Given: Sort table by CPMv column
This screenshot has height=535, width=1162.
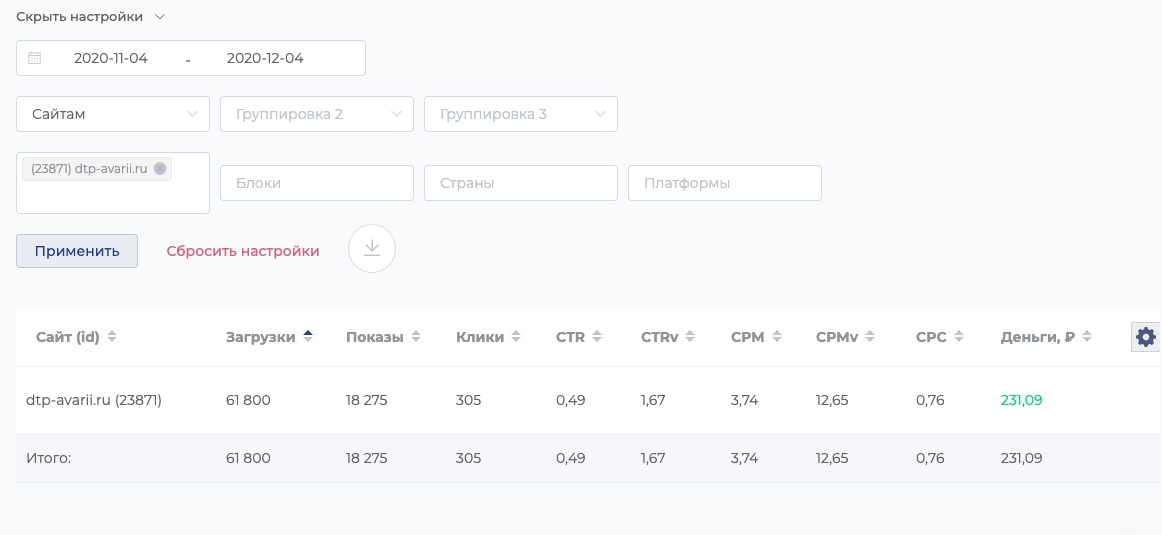Looking at the screenshot, I should coord(845,337).
